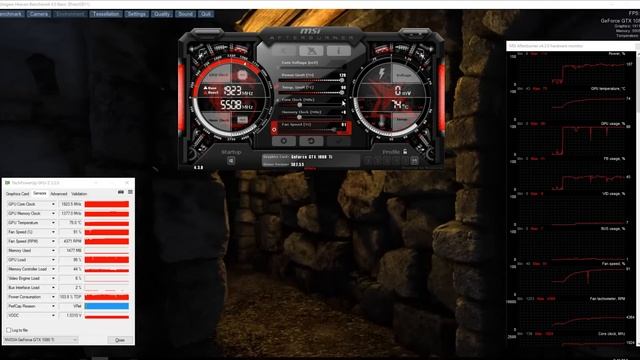Click the GPU temperature graph in hardware monitor

[571, 106]
